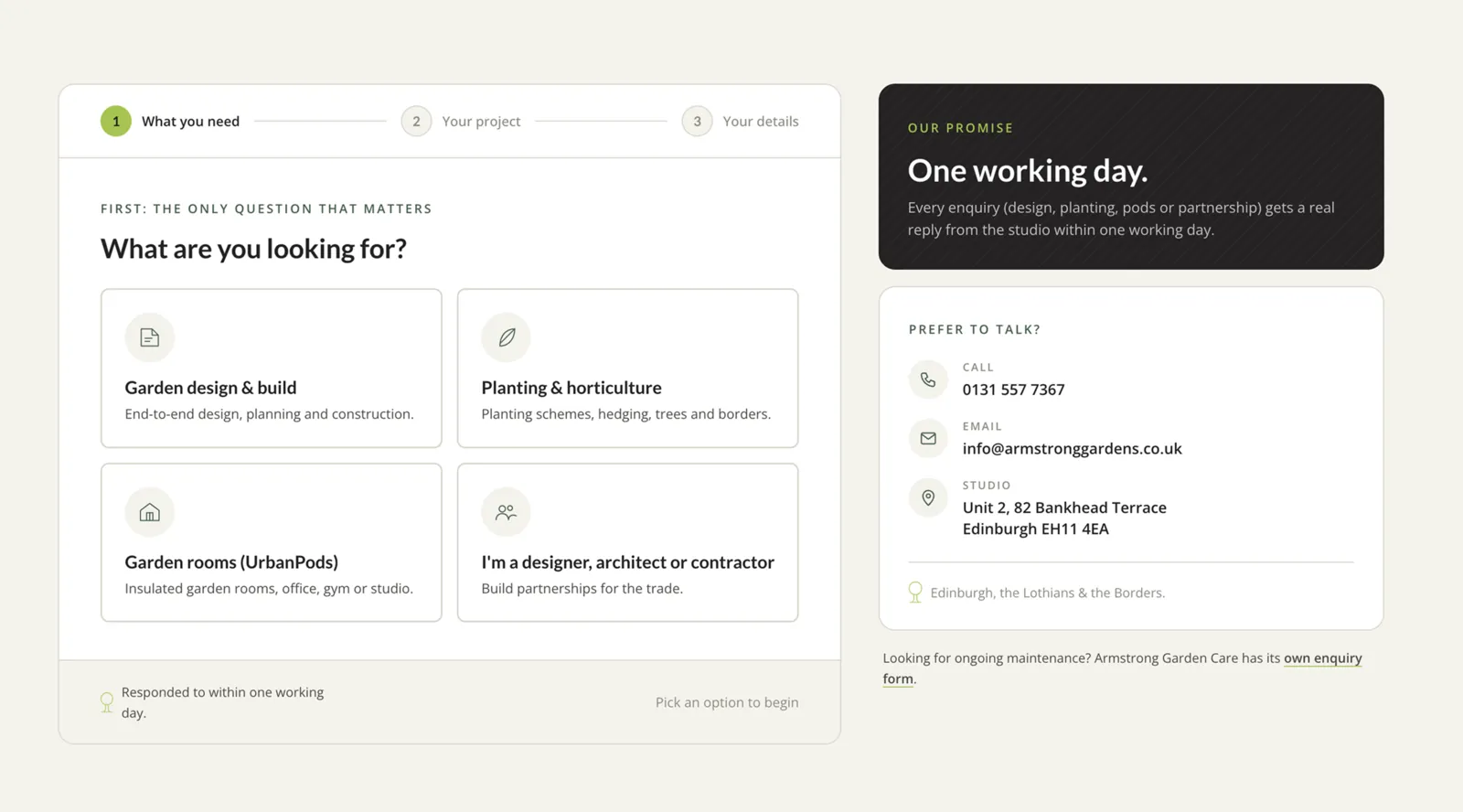Click the One working day. heading

(1028, 171)
